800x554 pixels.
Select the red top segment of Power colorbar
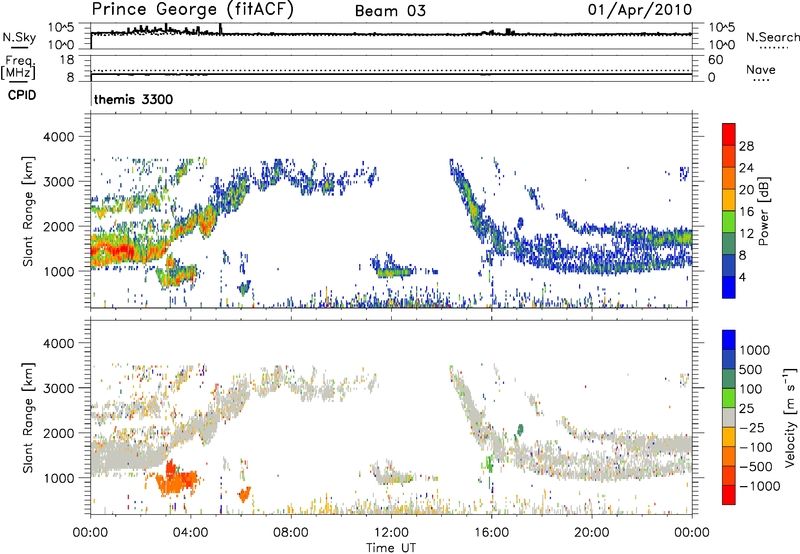click(x=729, y=134)
